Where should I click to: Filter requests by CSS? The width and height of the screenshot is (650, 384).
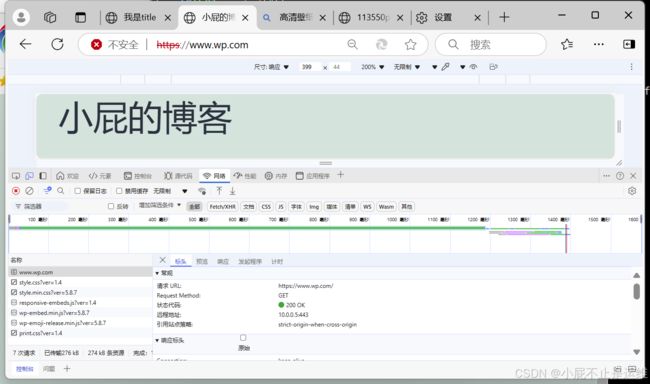click(266, 207)
